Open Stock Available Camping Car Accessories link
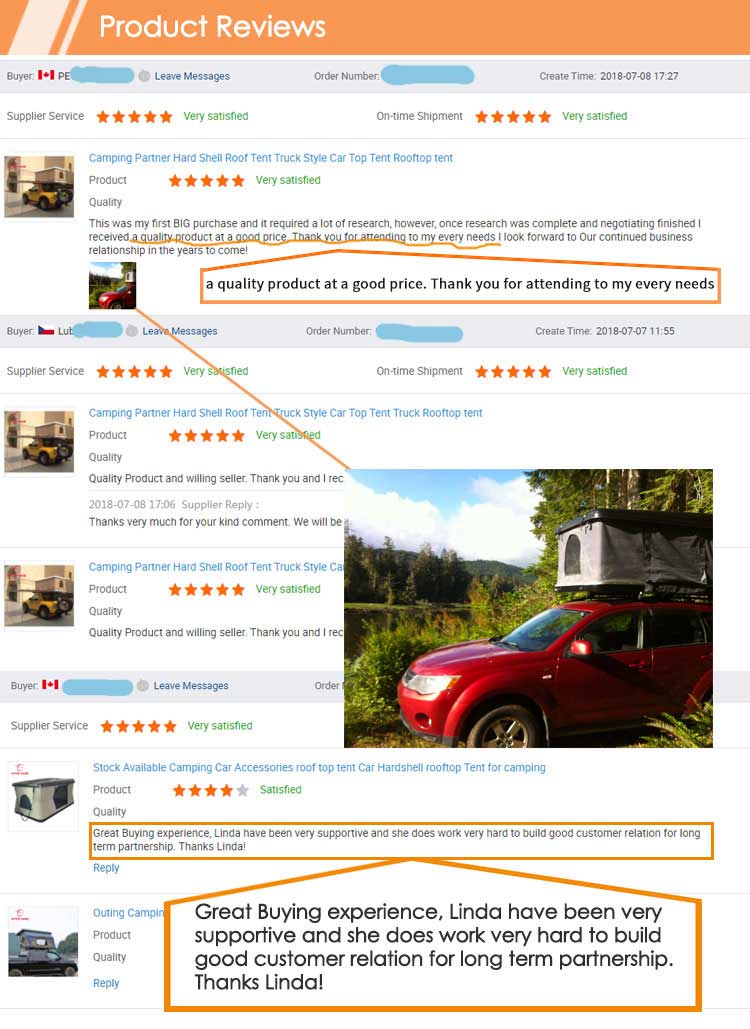 tap(319, 768)
